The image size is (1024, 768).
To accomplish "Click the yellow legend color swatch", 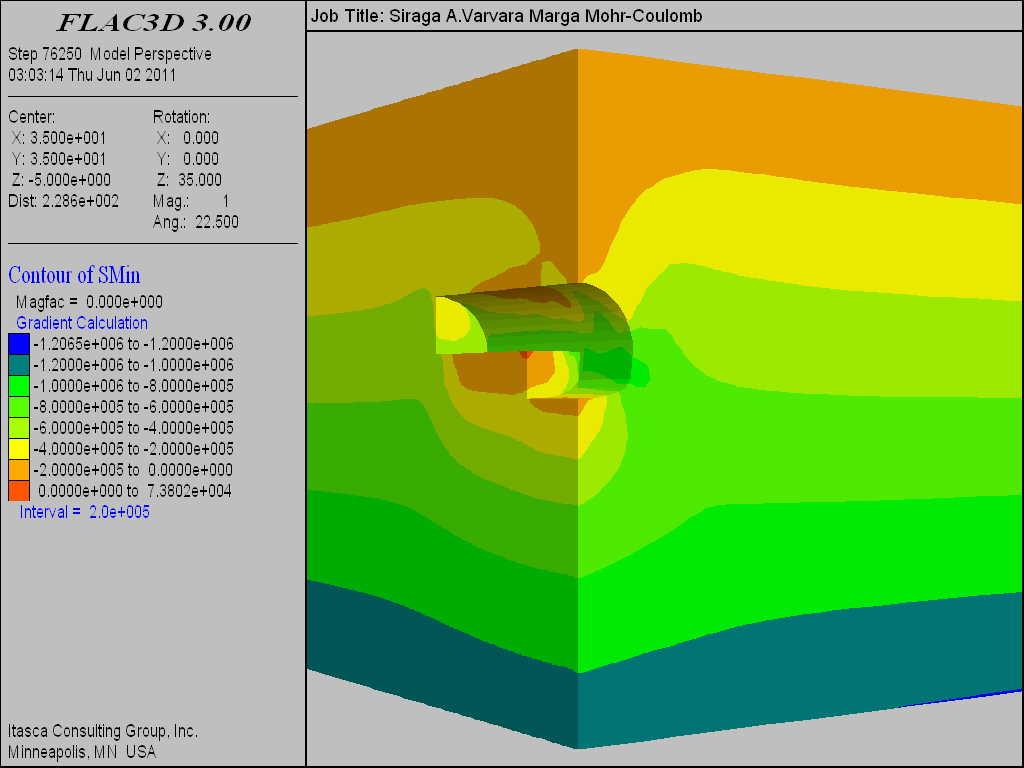I will click(19, 449).
